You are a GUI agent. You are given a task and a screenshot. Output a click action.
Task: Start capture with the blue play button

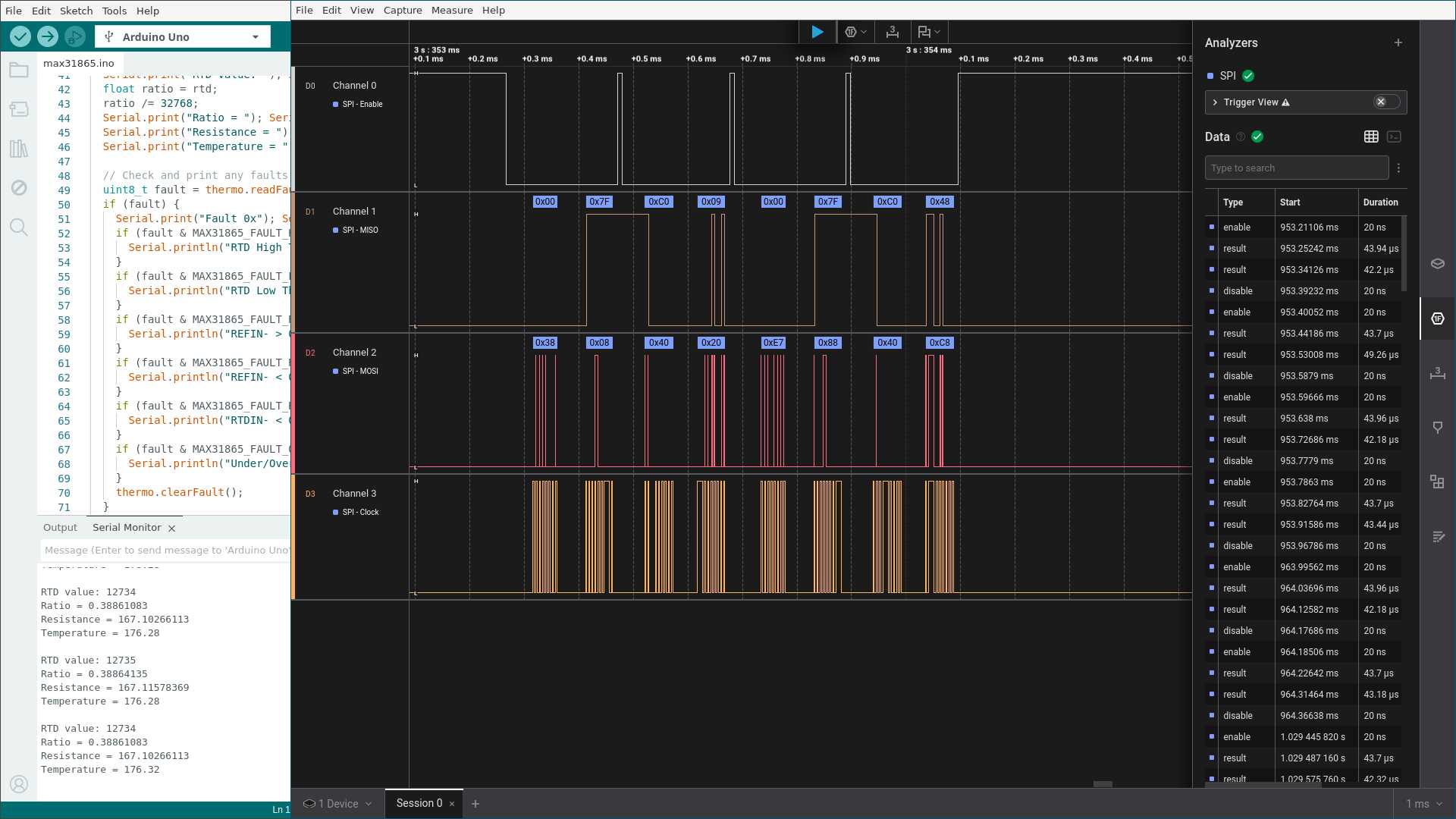[817, 32]
